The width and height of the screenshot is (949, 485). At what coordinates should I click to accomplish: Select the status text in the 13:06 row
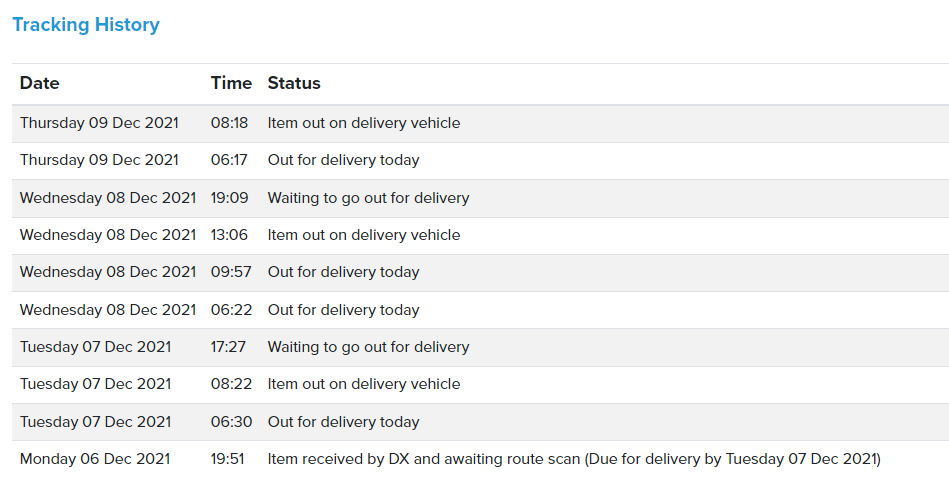click(x=364, y=235)
